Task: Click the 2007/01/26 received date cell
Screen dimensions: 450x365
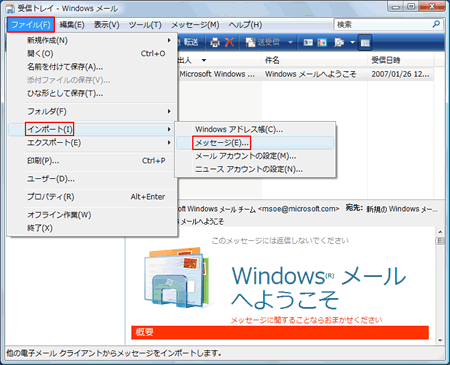Action: pyautogui.click(x=401, y=74)
